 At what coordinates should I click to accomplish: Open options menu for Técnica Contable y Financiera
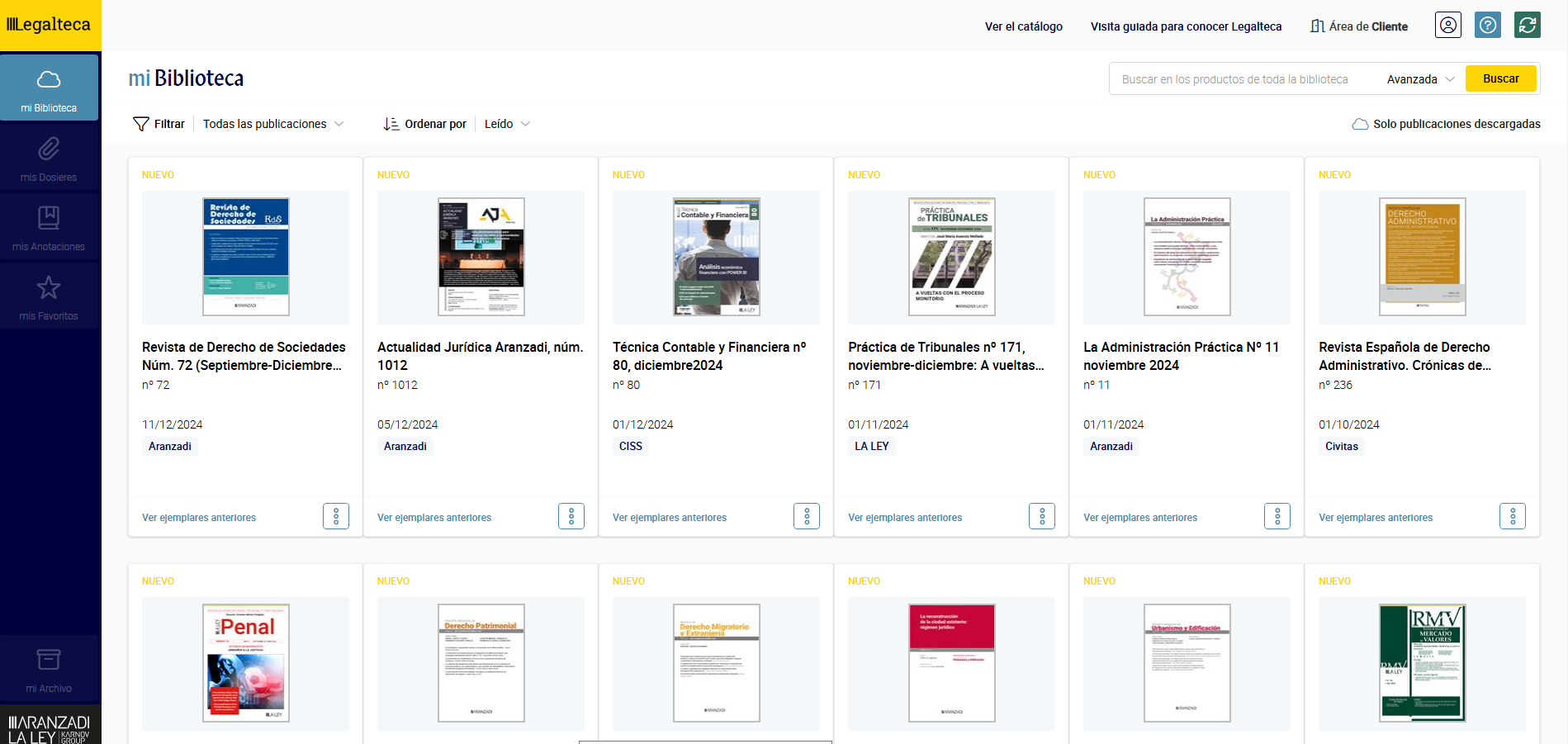click(807, 516)
